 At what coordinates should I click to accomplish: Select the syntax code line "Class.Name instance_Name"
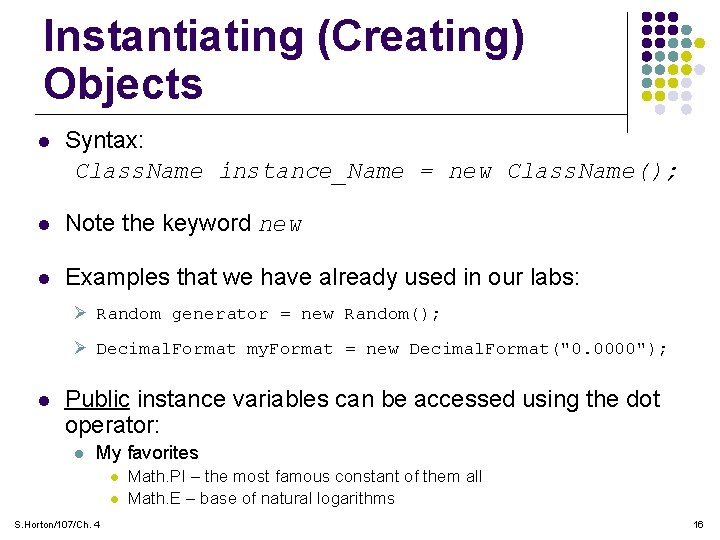coord(377,172)
